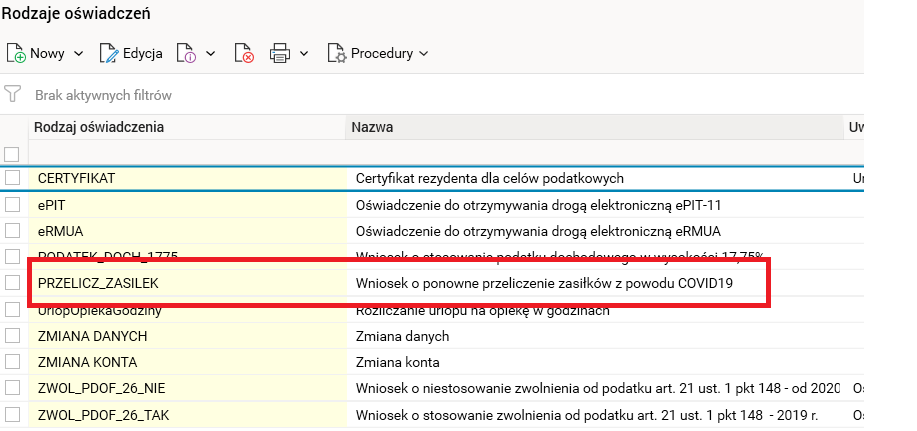Click the Procedury gear document icon
This screenshot has width=917, height=431.
tap(337, 53)
